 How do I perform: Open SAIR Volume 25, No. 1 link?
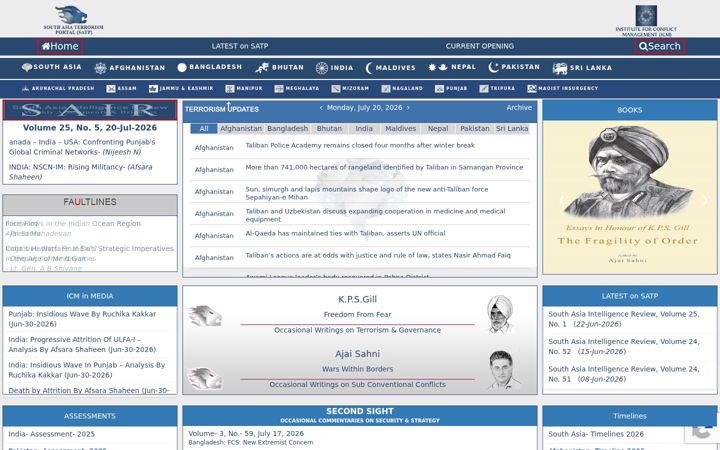624,319
